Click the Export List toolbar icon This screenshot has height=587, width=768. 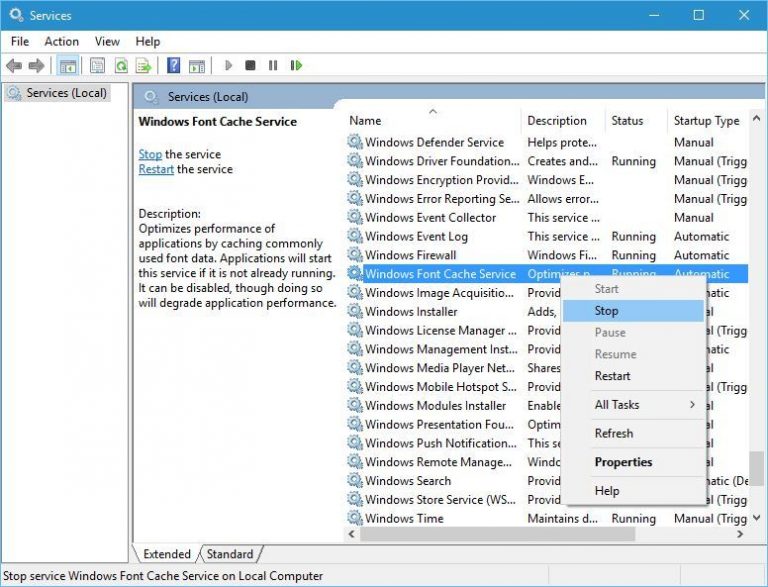click(144, 65)
